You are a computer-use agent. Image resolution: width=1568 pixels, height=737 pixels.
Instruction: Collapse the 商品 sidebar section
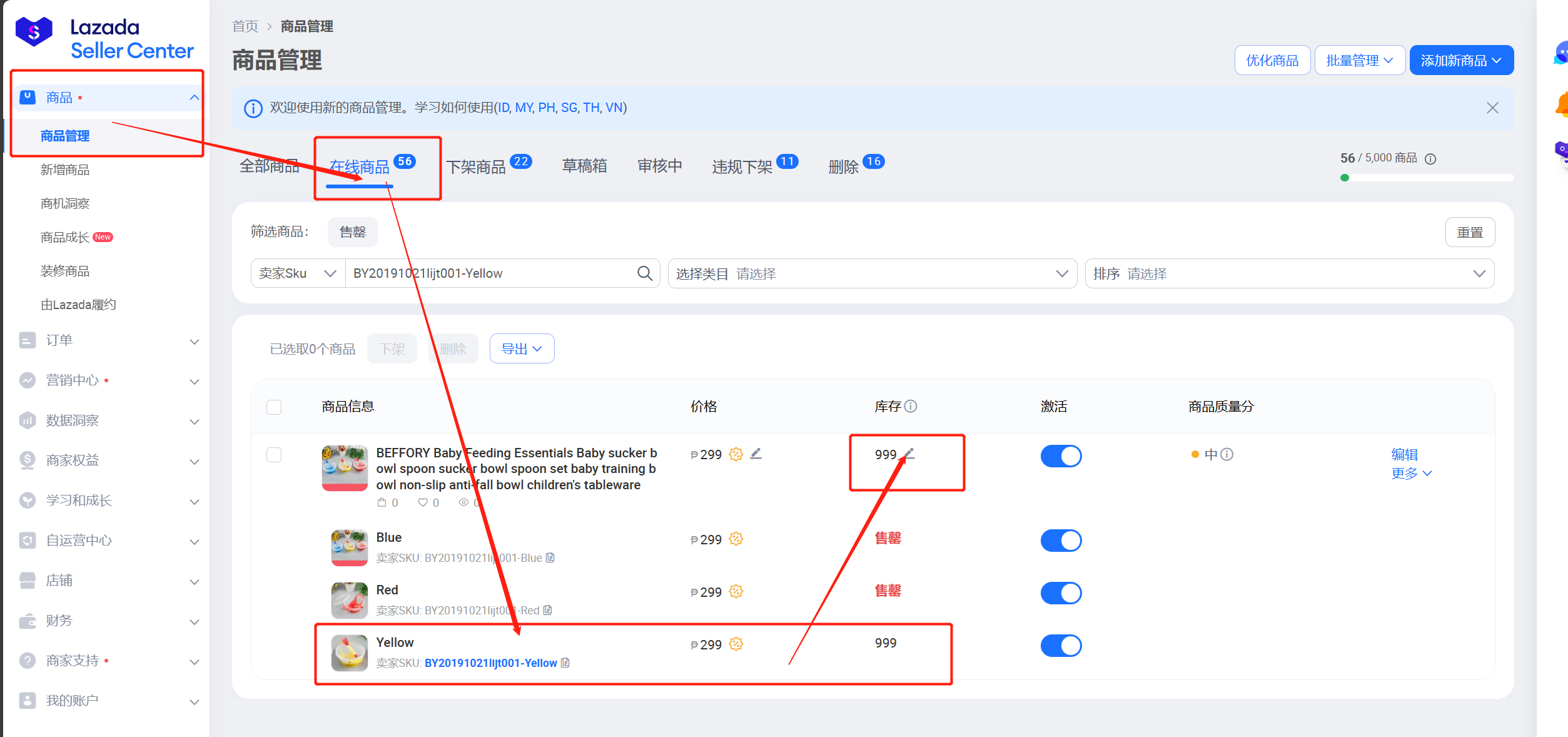[195, 98]
